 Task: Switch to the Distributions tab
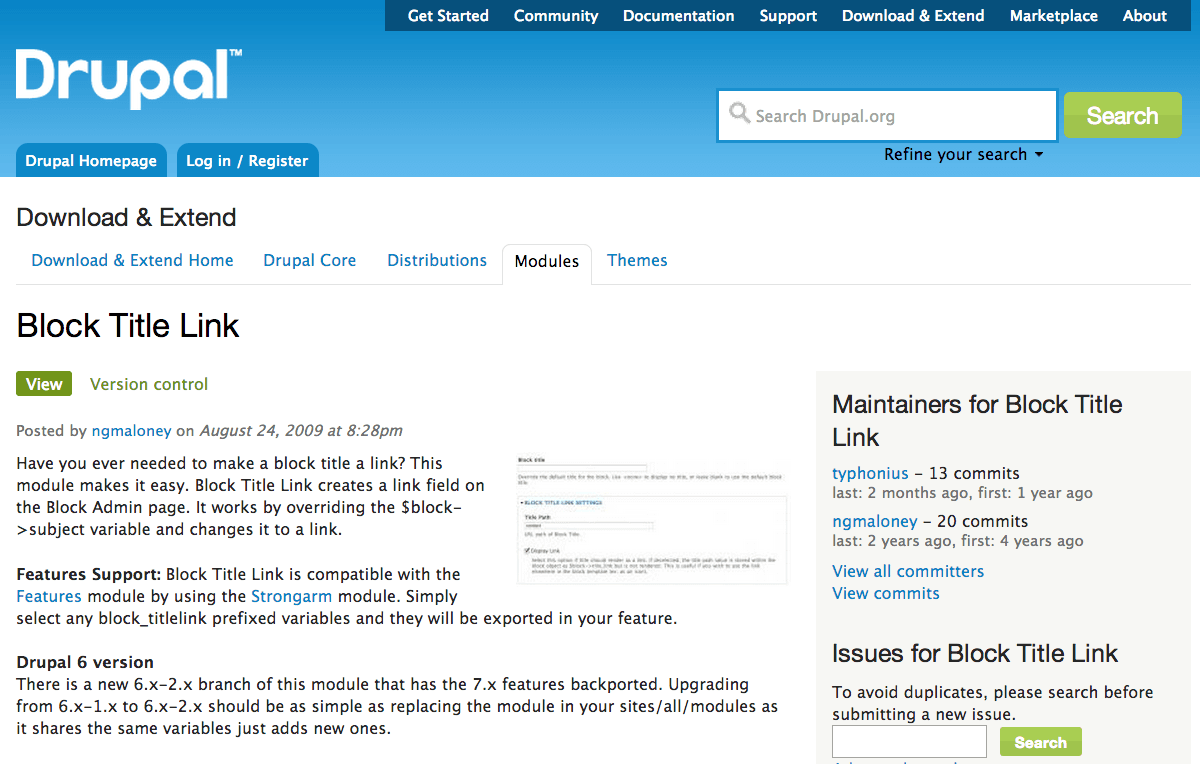tap(437, 260)
